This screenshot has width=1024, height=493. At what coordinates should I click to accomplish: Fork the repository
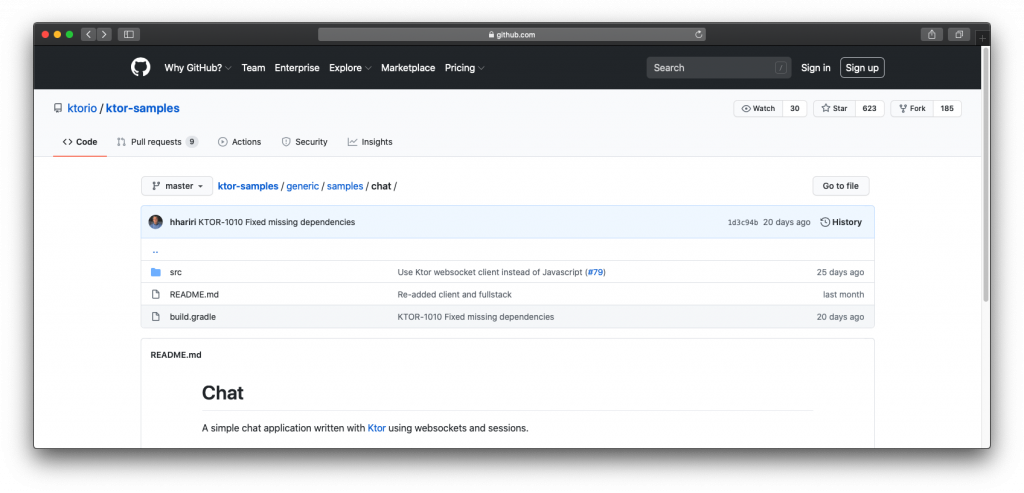(x=912, y=108)
